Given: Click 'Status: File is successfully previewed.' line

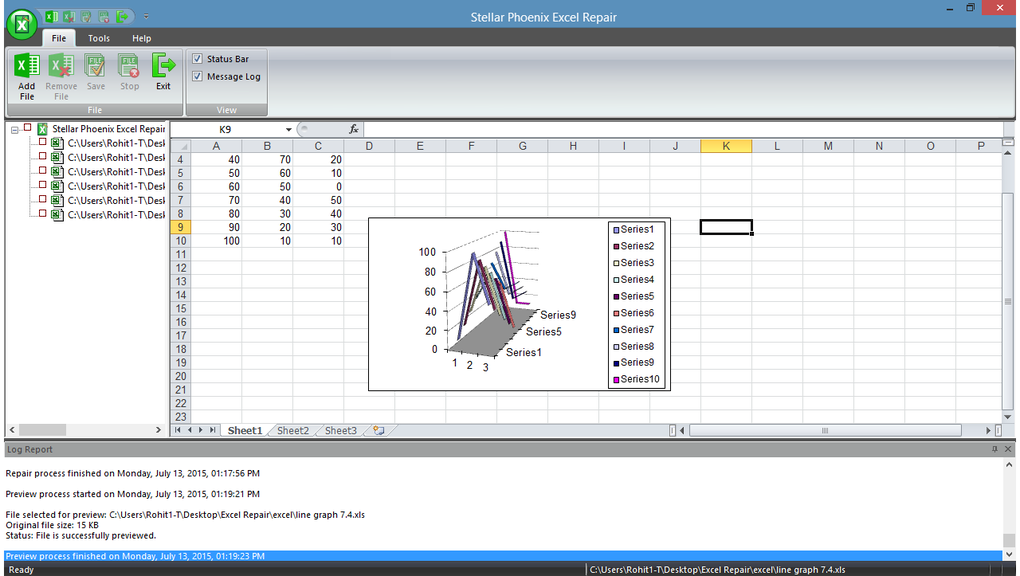Looking at the screenshot, I should pyautogui.click(x=81, y=536).
